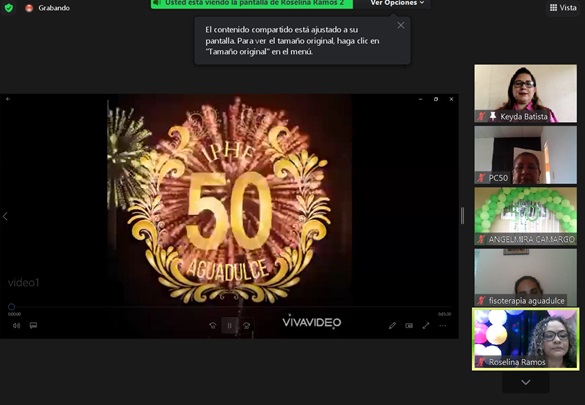585x405 pixels.
Task: Switch to mini view in the player
Action: pyautogui.click(x=409, y=326)
